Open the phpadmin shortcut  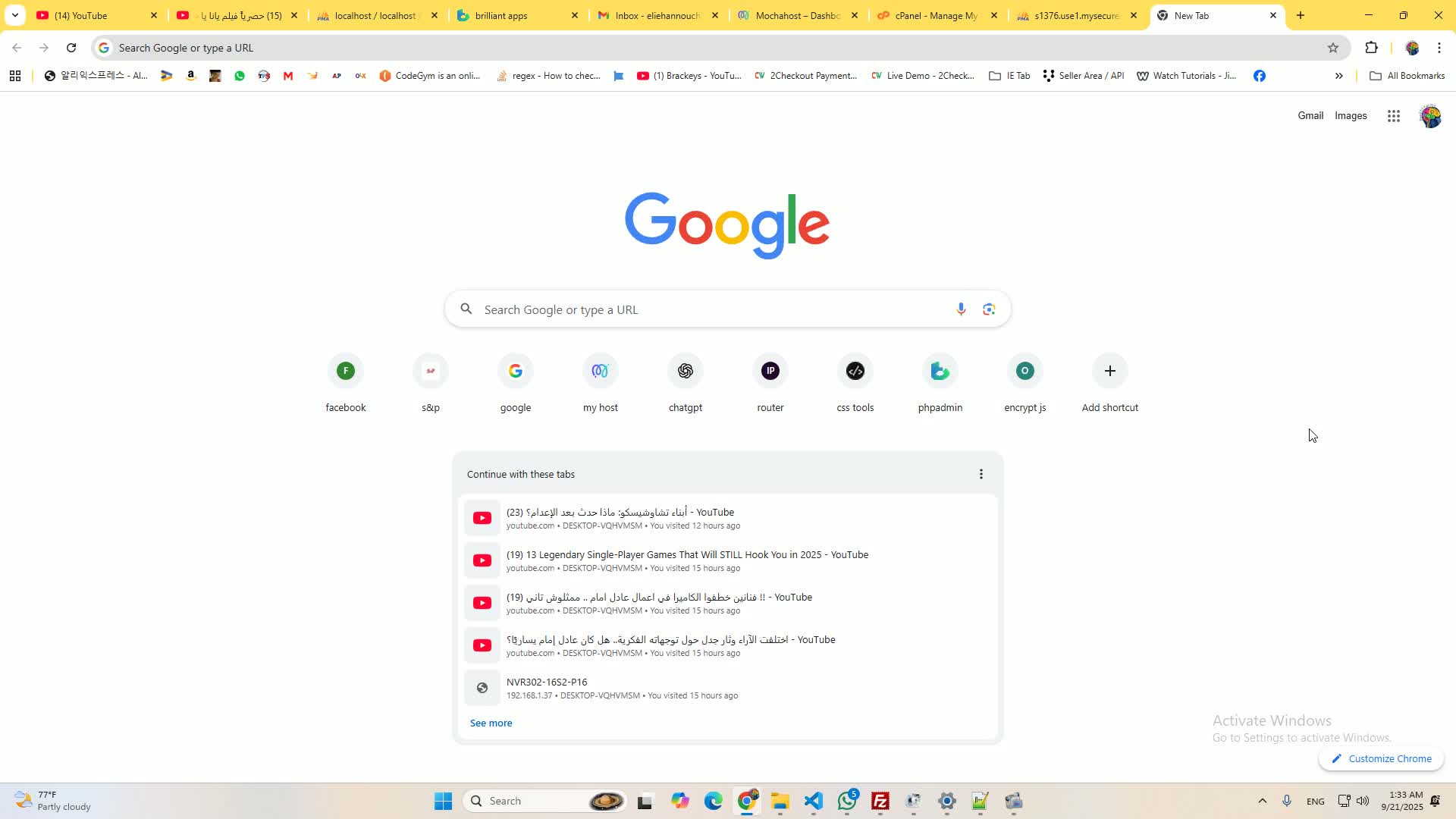coord(940,384)
